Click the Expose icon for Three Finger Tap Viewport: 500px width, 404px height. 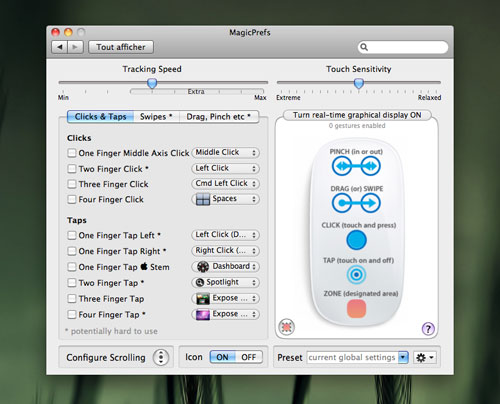(203, 299)
